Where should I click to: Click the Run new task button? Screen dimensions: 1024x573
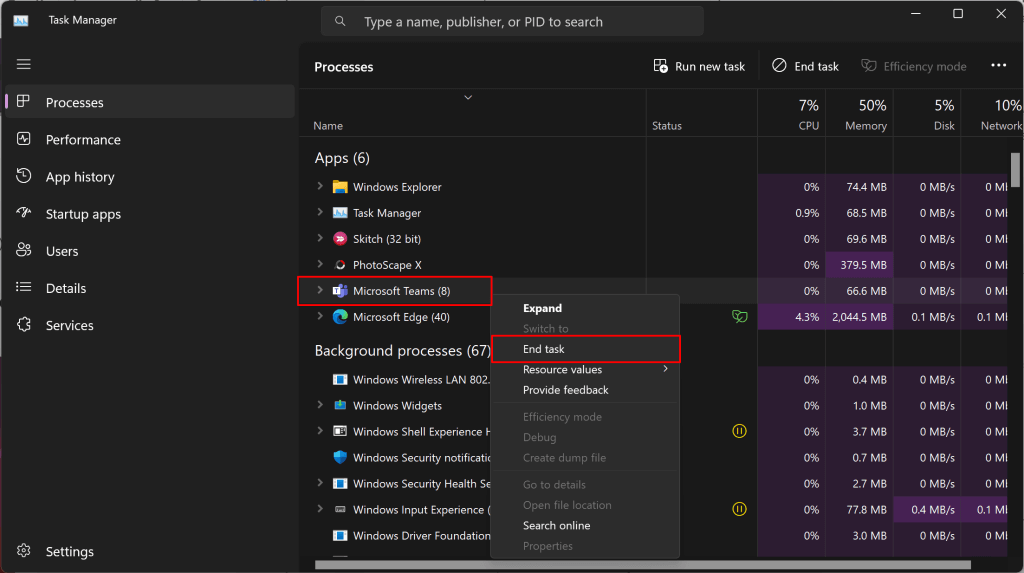699,66
